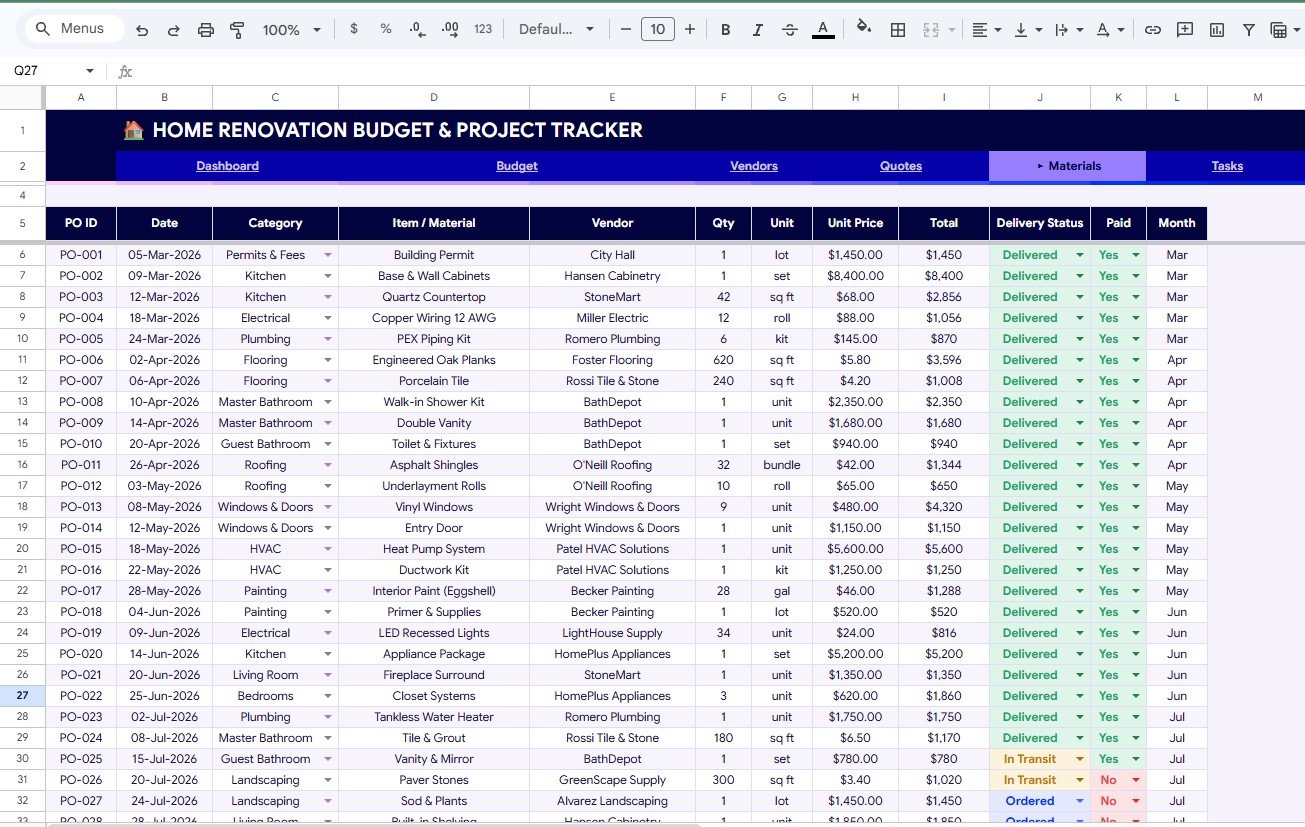This screenshot has width=1305, height=827.
Task: Insert link with chain icon
Action: (1153, 30)
